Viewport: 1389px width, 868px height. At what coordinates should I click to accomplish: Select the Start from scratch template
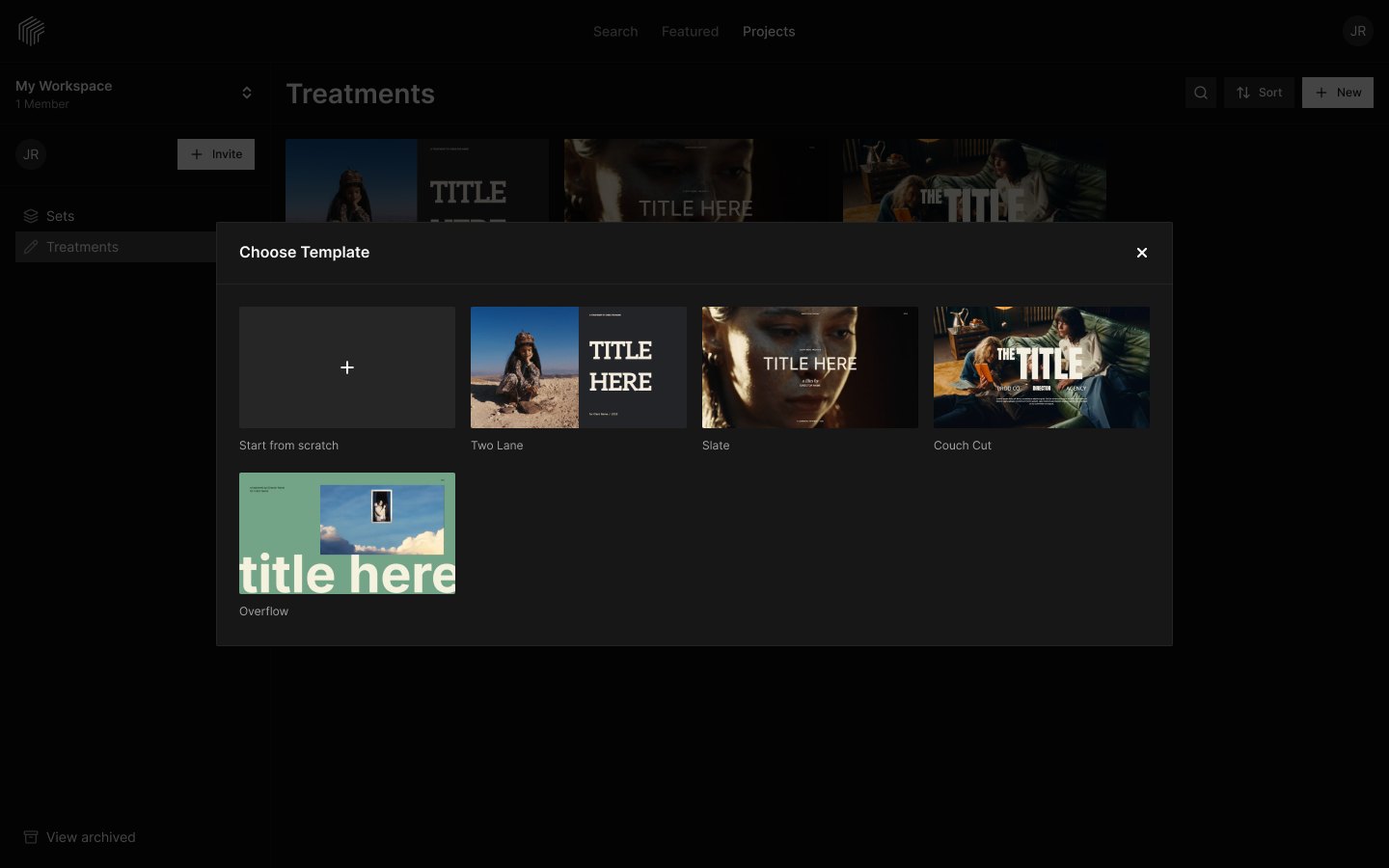coord(347,367)
